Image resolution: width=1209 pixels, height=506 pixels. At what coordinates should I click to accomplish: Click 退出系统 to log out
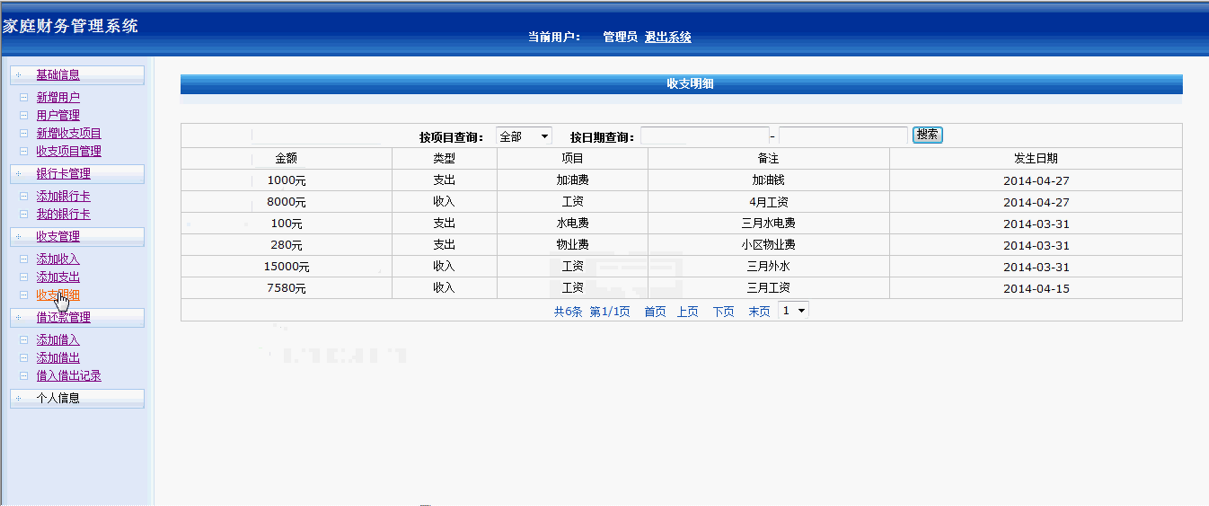pyautogui.click(x=668, y=37)
